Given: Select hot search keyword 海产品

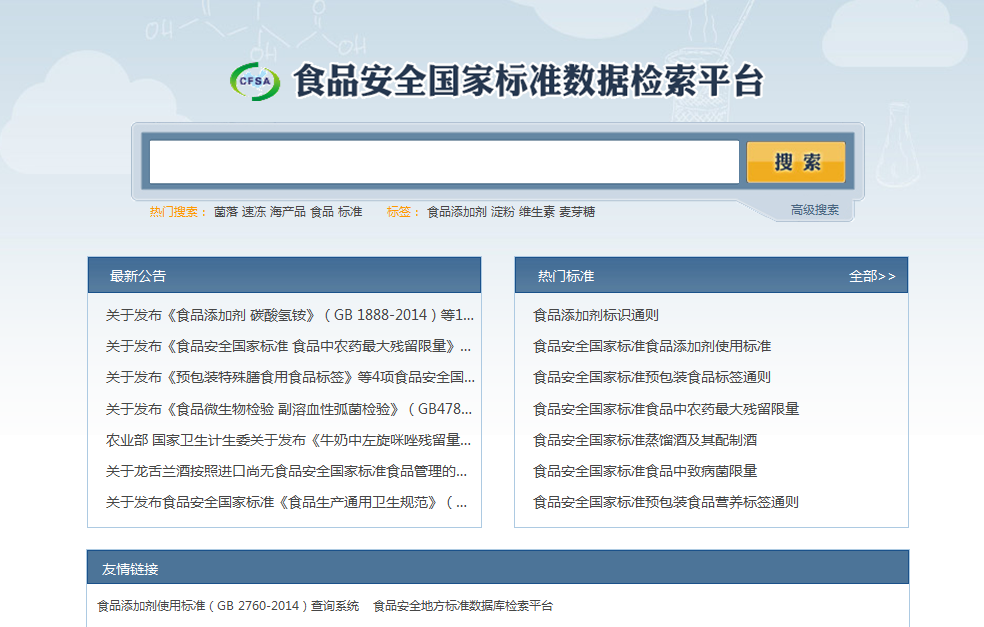Looking at the screenshot, I should [x=287, y=212].
